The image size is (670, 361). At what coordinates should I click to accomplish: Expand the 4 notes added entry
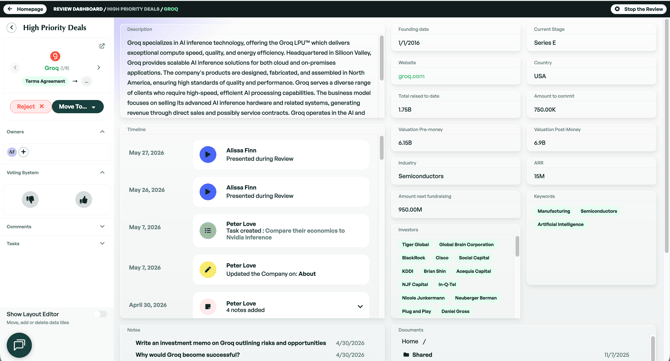(x=360, y=306)
